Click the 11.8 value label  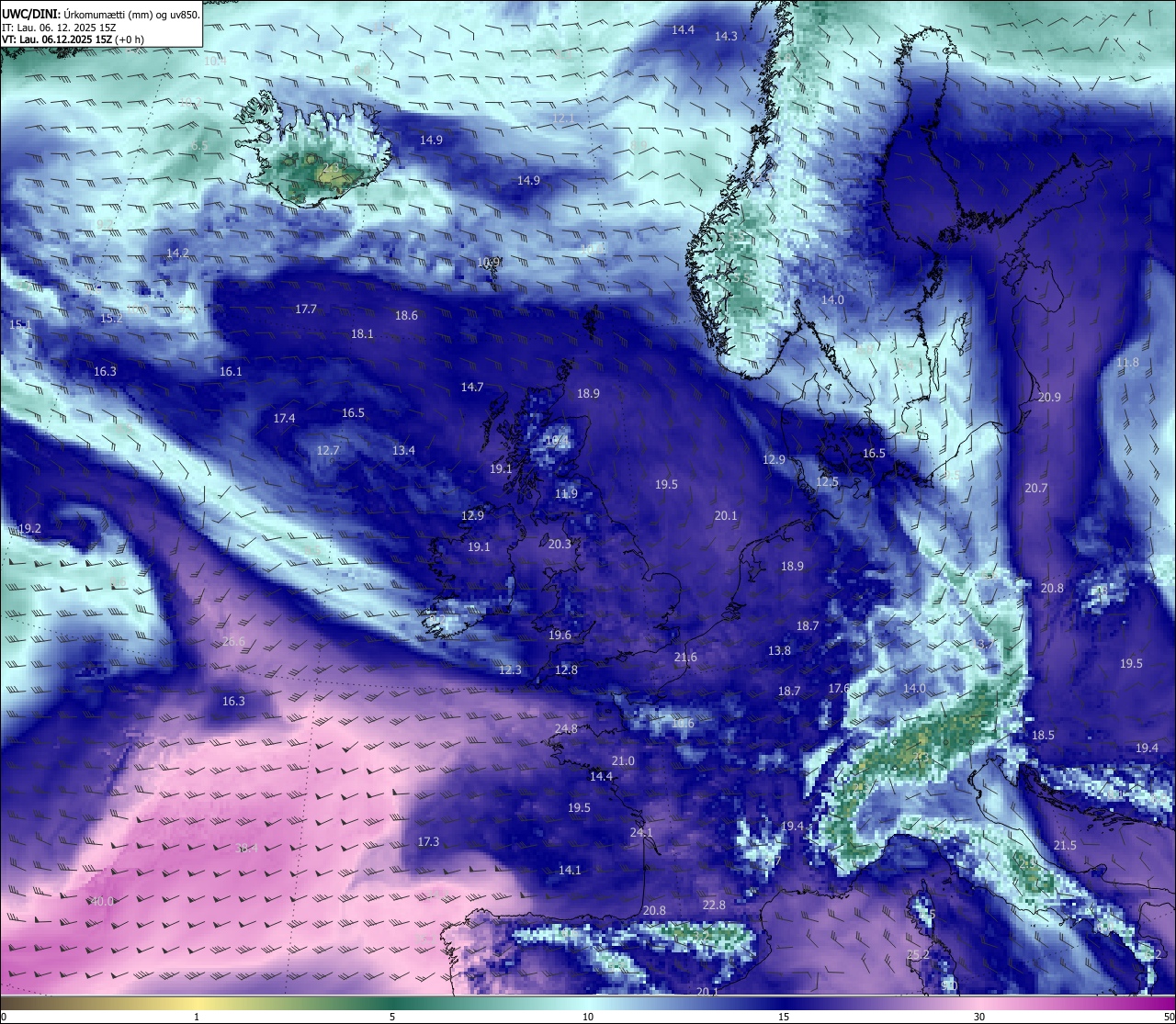point(1127,362)
